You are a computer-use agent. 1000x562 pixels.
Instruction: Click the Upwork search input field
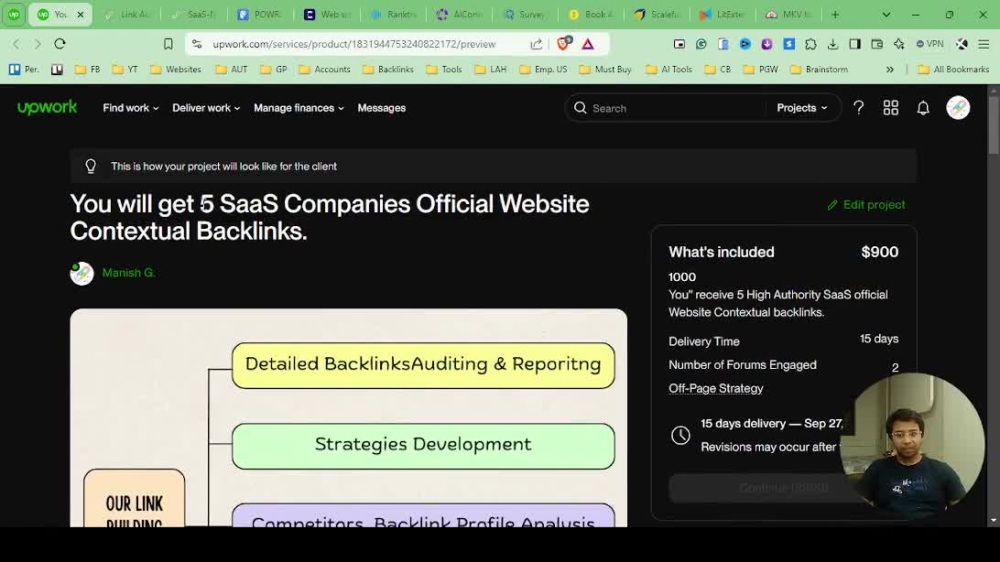pyautogui.click(x=676, y=108)
